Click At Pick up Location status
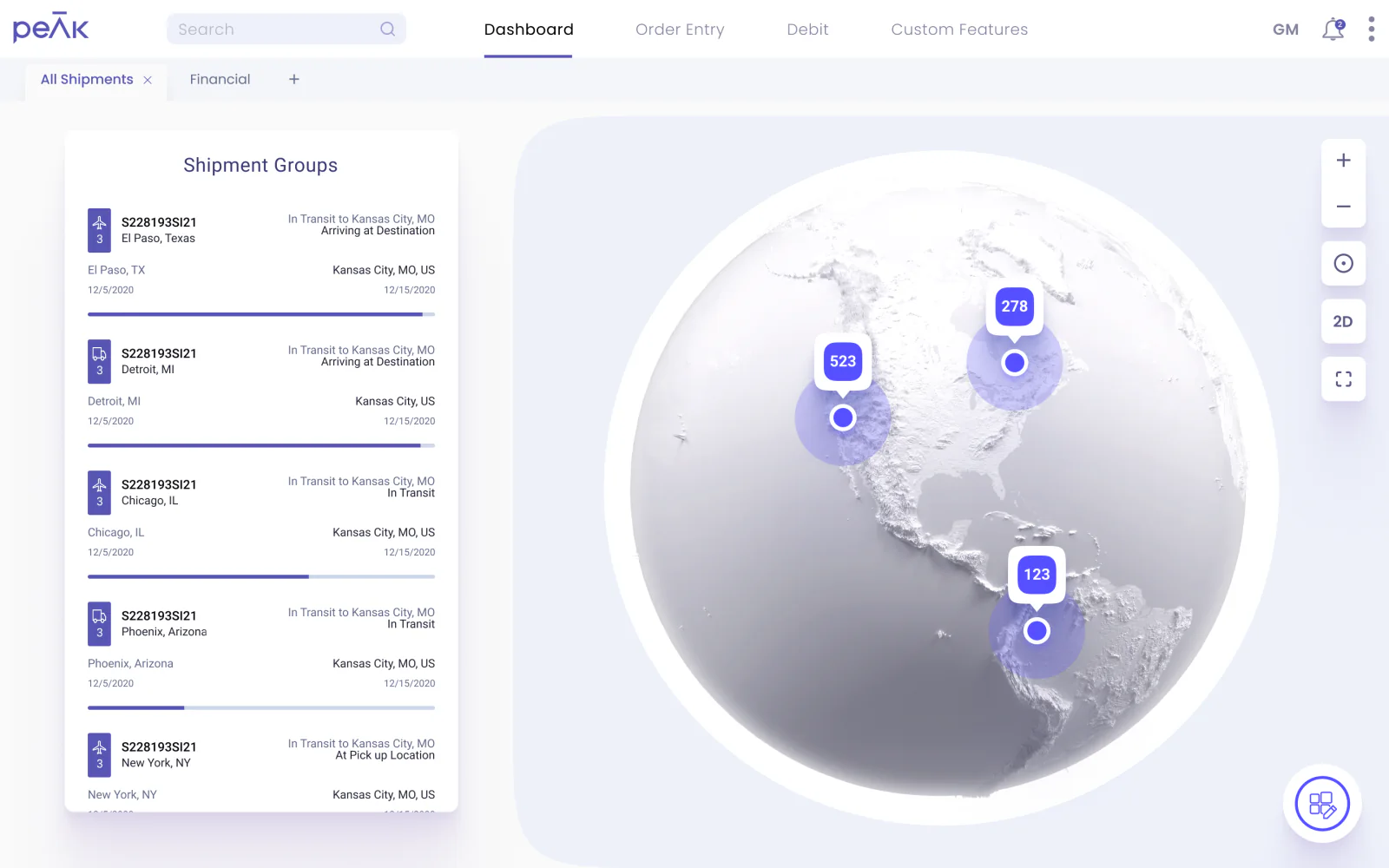 click(385, 755)
